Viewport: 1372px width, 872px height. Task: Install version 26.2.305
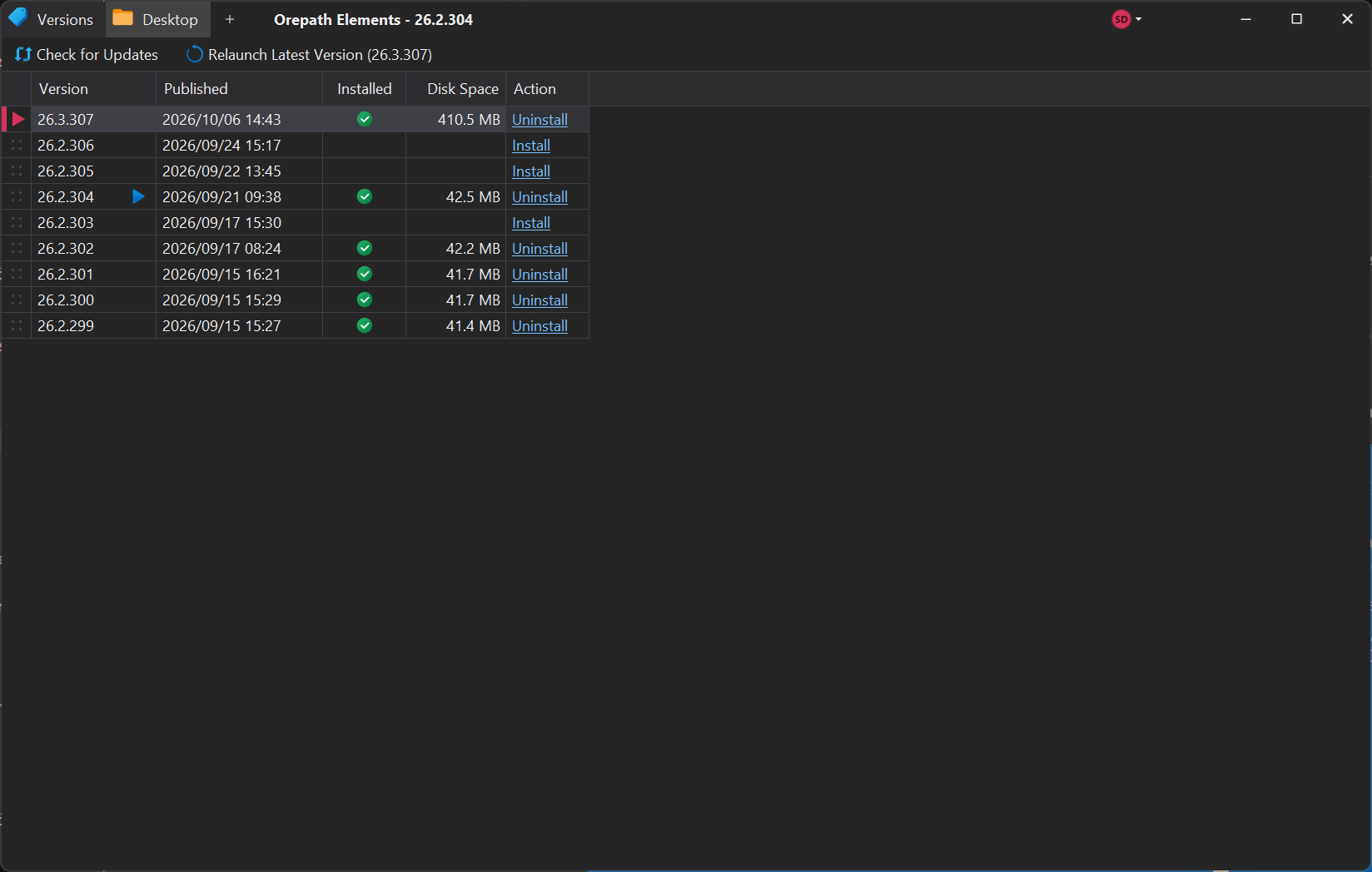click(531, 171)
